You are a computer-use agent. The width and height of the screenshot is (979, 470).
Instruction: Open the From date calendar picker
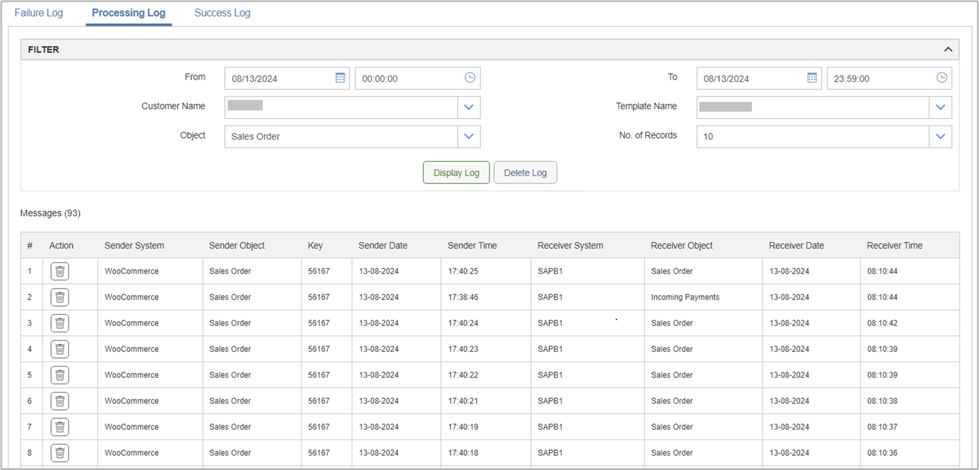pyautogui.click(x=340, y=78)
